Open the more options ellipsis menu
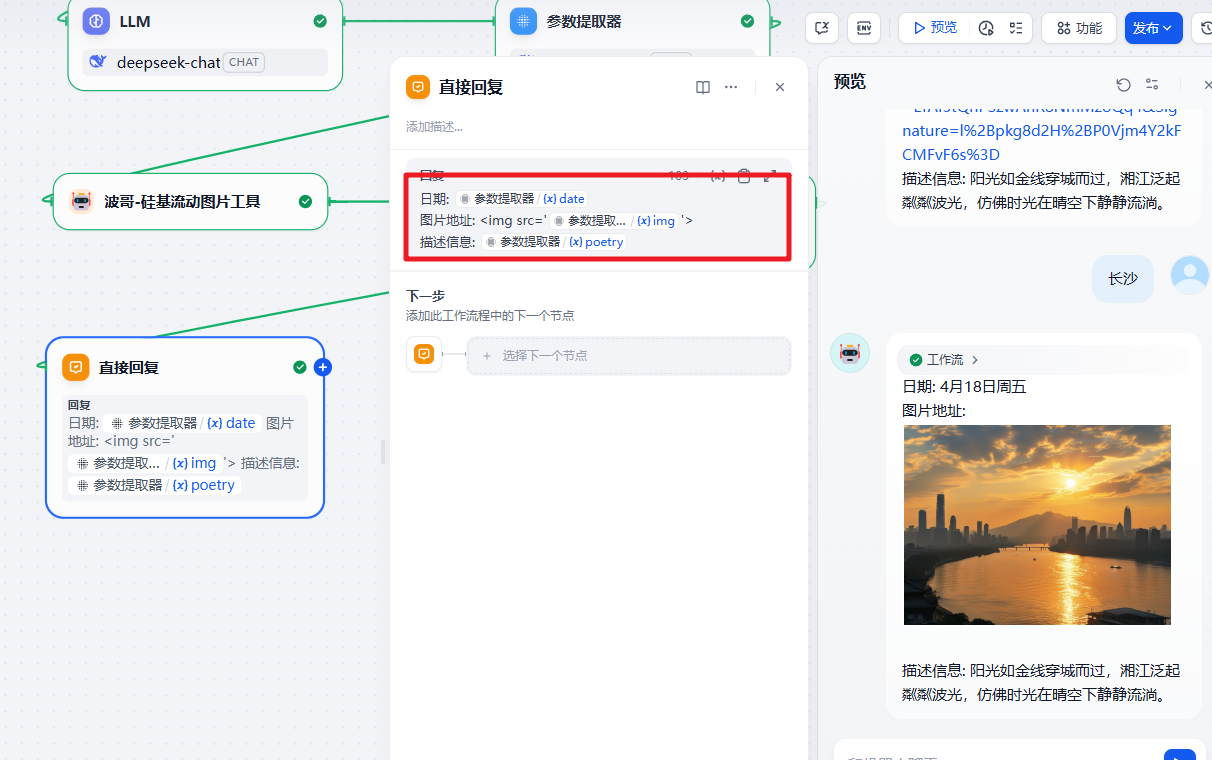This screenshot has height=760, width=1212. (731, 87)
